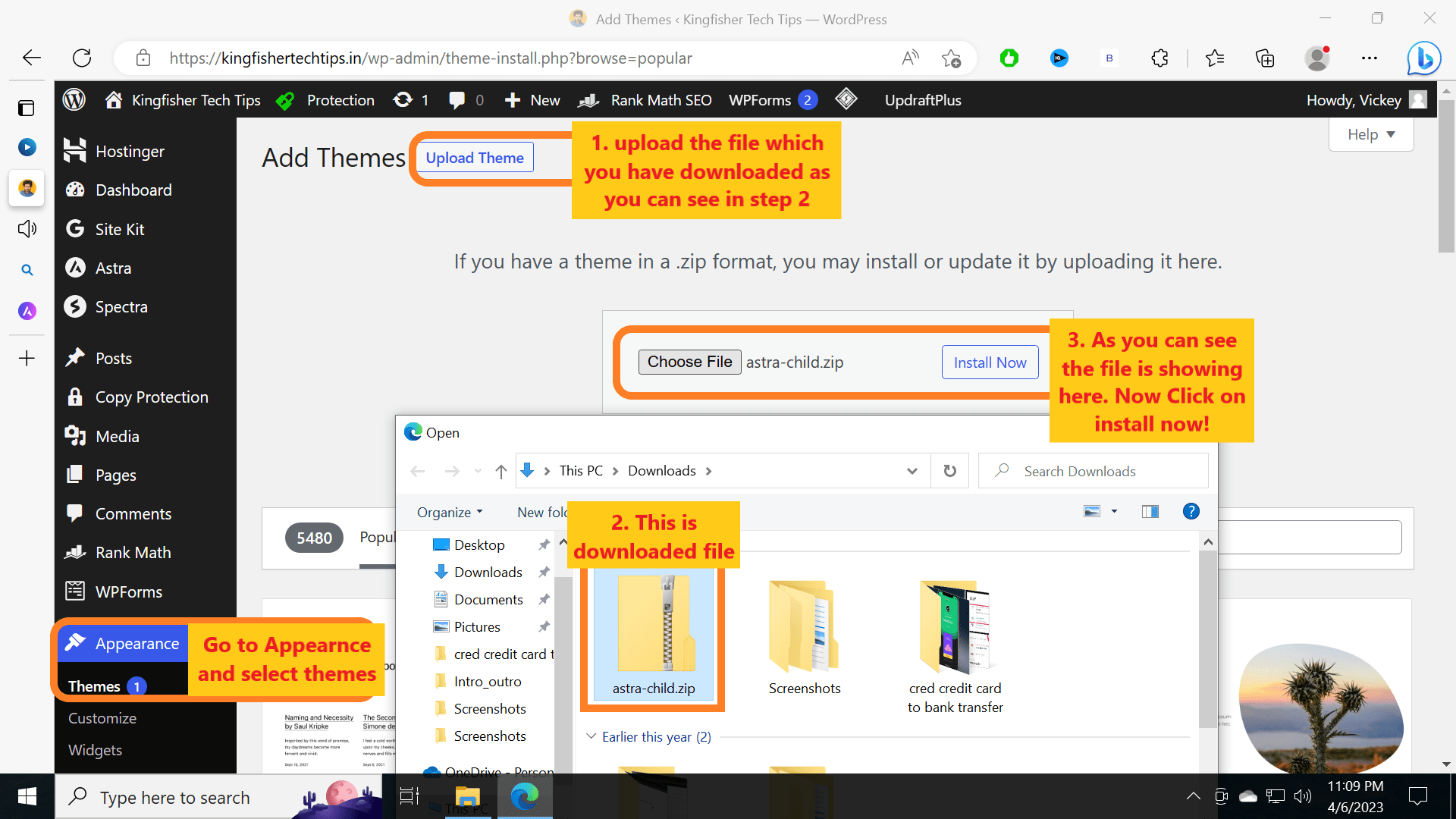1456x819 pixels.
Task: Open the comments bubble in admin bar
Action: (x=466, y=99)
